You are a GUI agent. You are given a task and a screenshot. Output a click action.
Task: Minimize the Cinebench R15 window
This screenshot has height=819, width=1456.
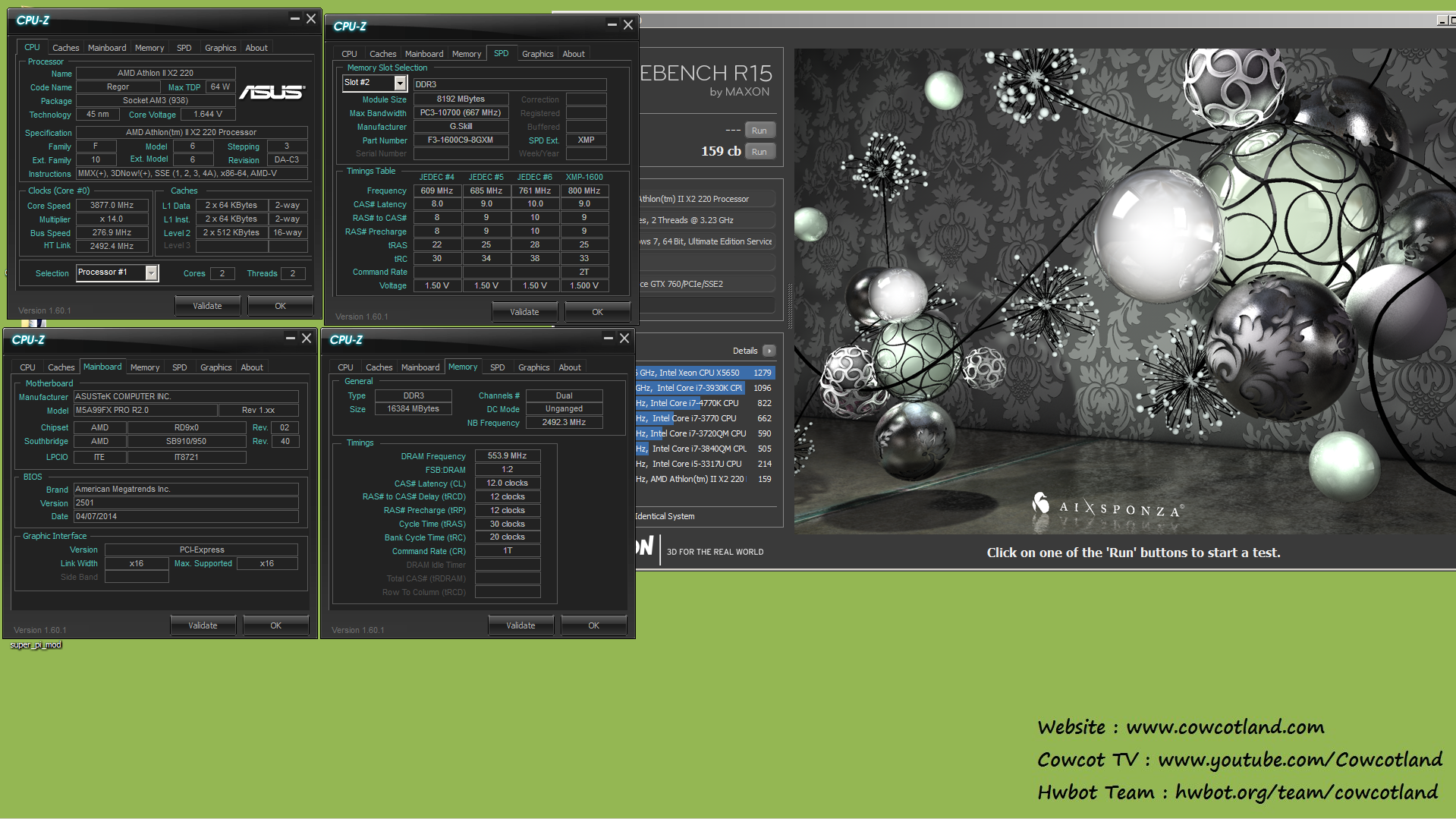[x=1442, y=20]
